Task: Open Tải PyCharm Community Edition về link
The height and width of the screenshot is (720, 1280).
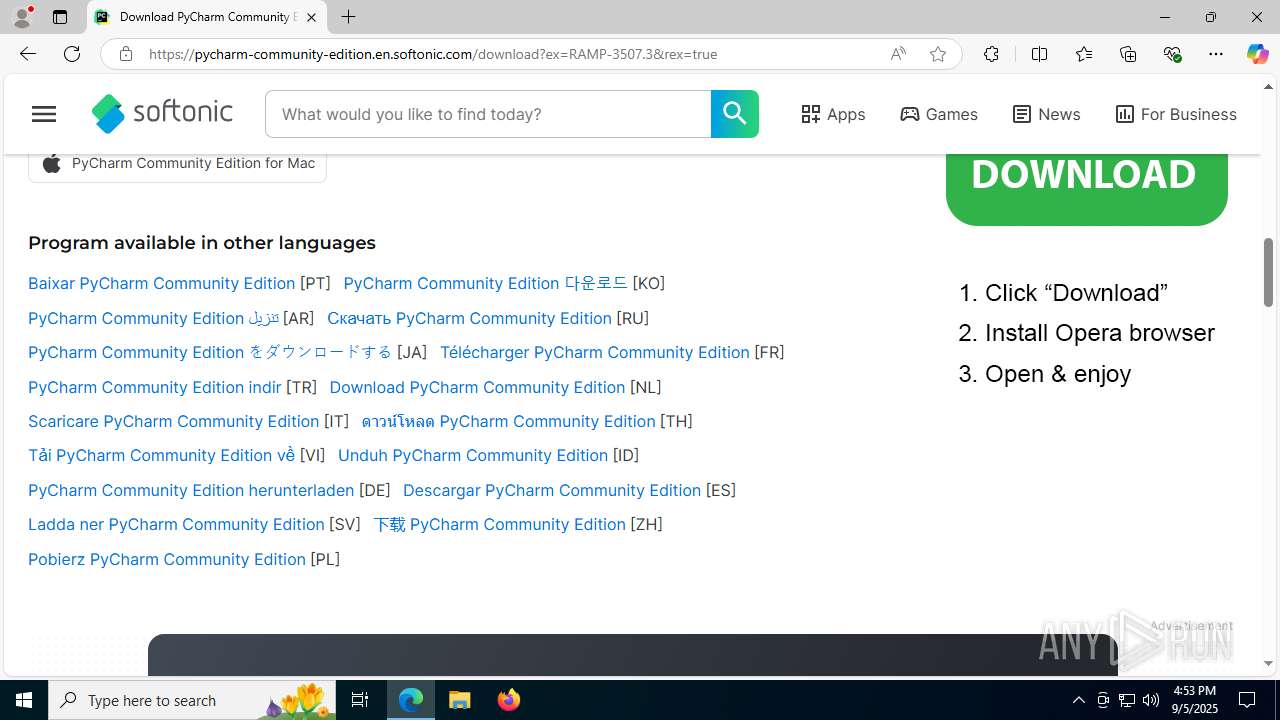Action: 162,455
